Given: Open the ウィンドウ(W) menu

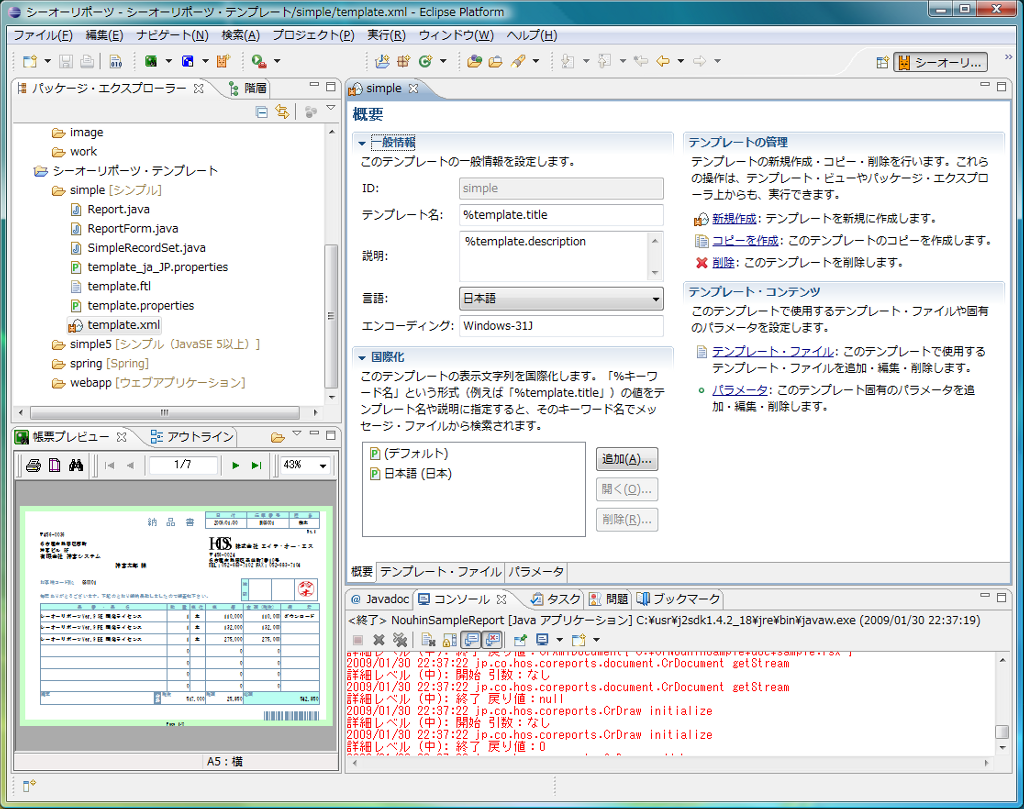Looking at the screenshot, I should (x=456, y=35).
